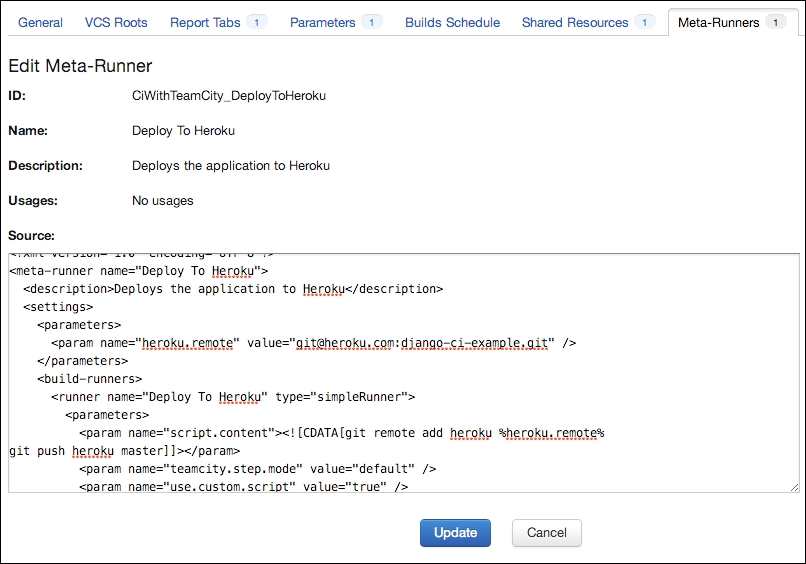
Task: Click the runner type simpleRunner line
Action: tap(233, 397)
